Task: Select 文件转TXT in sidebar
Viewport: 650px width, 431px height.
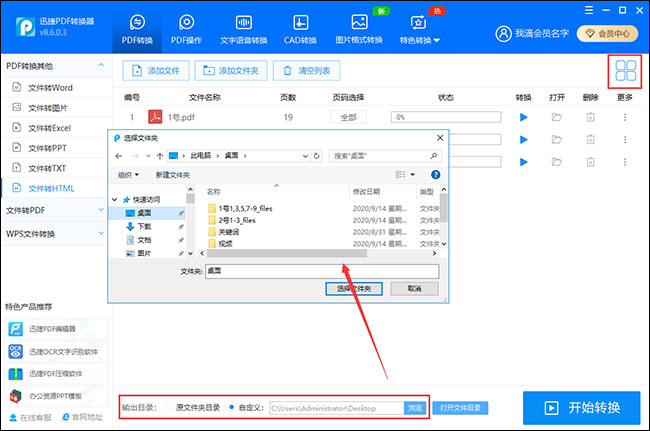Action: pyautogui.click(x=46, y=168)
